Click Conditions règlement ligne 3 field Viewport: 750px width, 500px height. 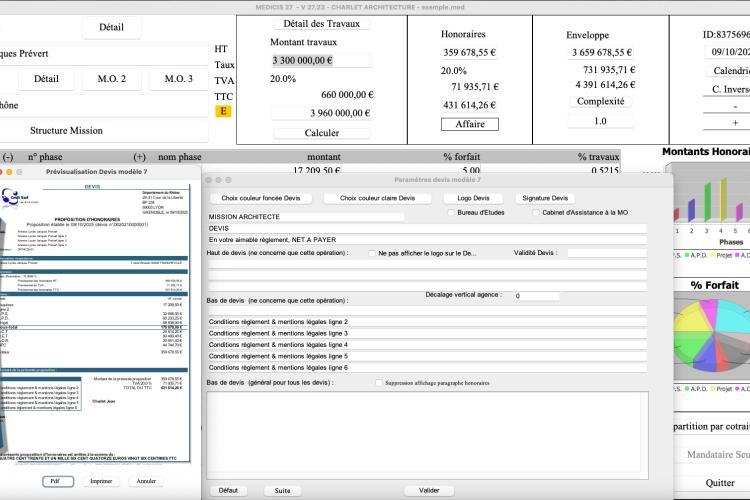427,333
